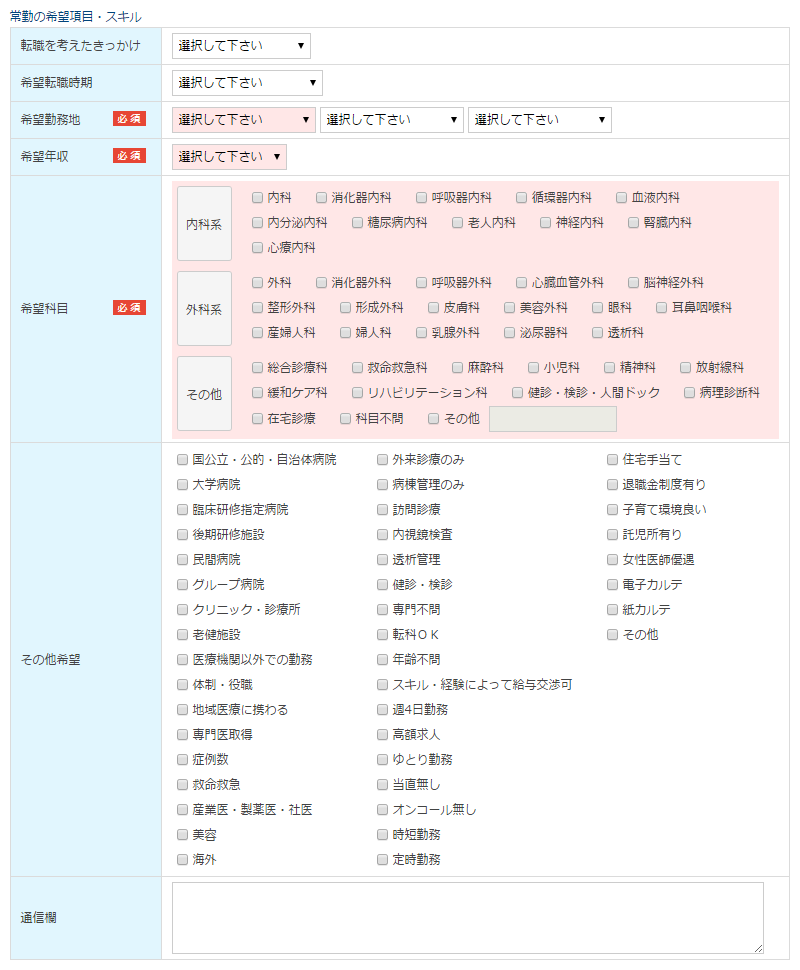Click the その他 group button in 希望科目

pyautogui.click(x=204, y=394)
